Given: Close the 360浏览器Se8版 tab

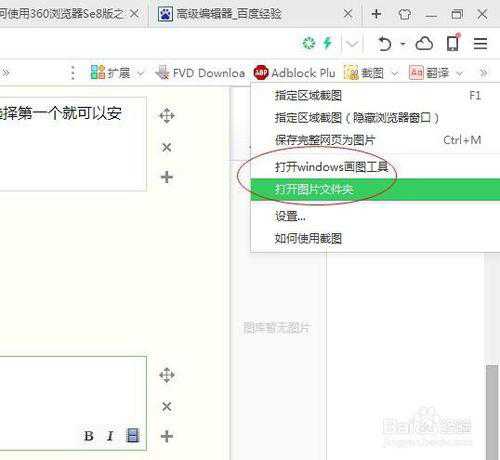Looking at the screenshot, I should tap(134, 14).
